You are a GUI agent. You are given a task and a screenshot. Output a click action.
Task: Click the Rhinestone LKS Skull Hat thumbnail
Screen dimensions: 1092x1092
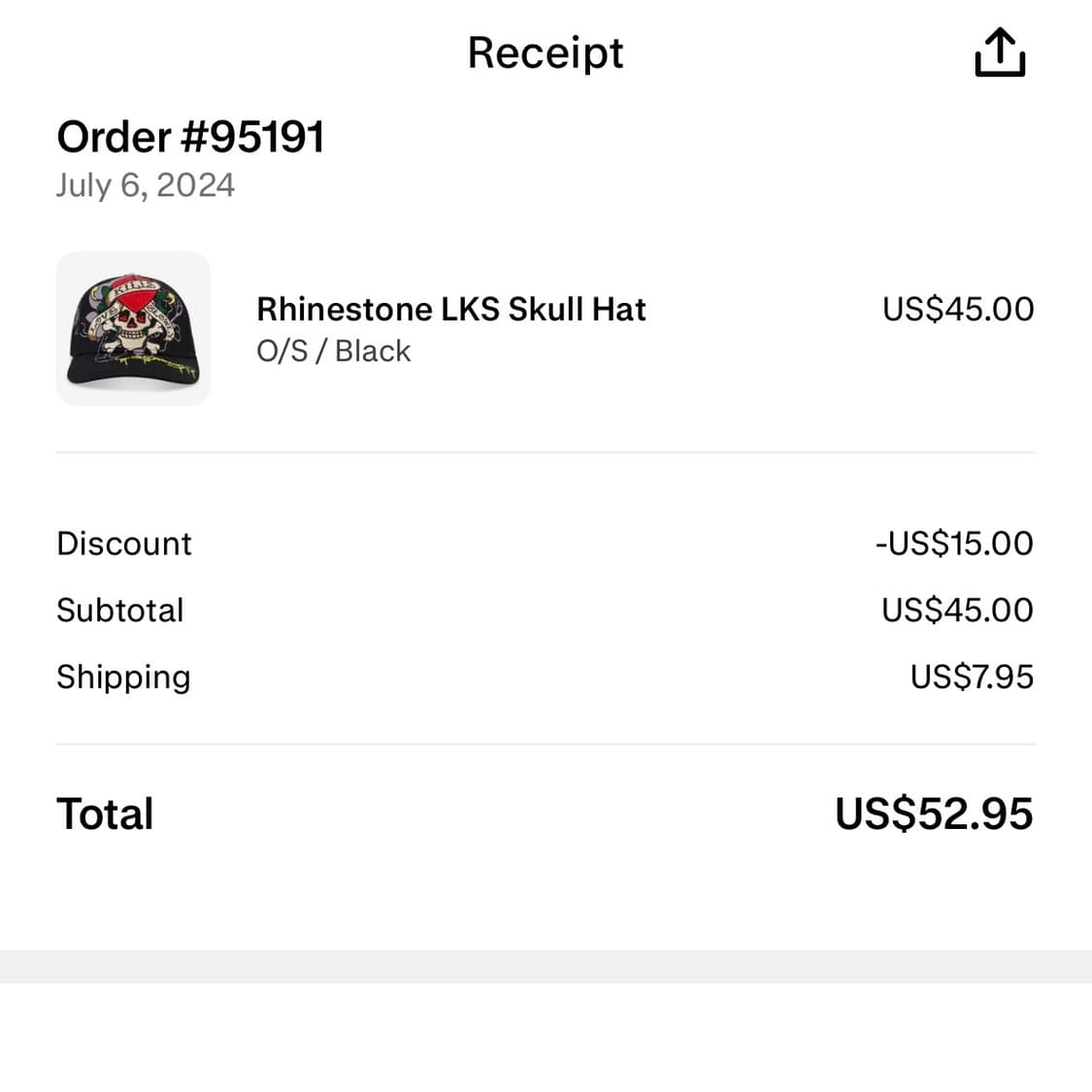pos(133,327)
